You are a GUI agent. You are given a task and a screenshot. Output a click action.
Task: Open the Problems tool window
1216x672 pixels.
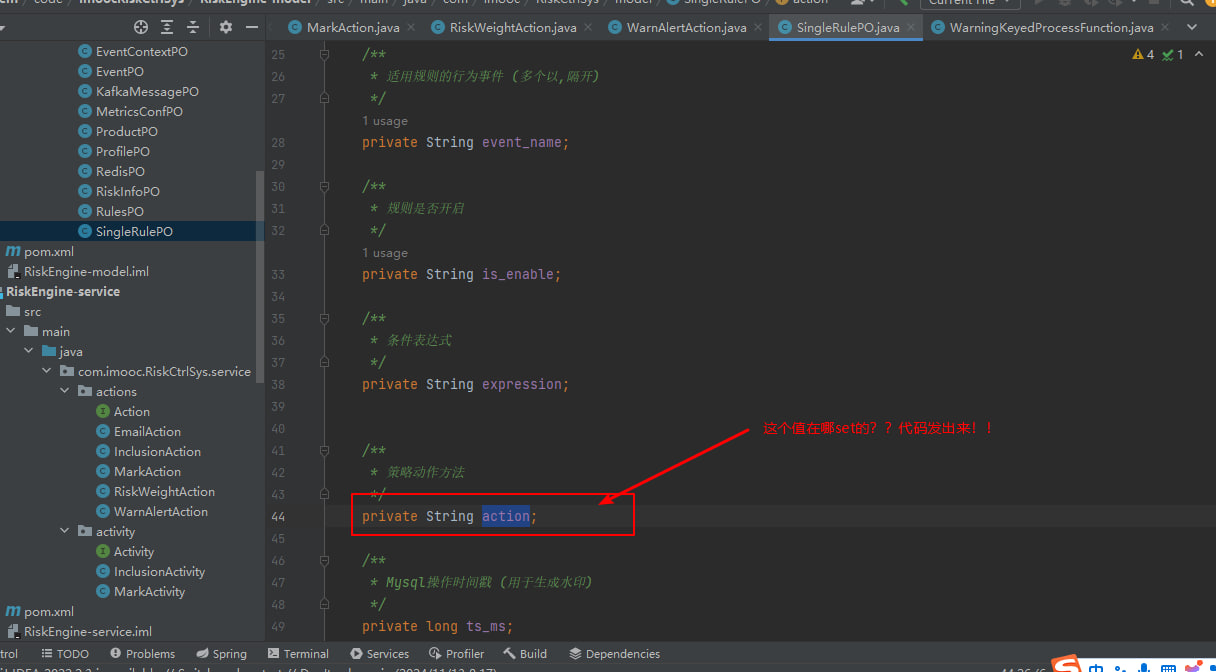point(141,653)
